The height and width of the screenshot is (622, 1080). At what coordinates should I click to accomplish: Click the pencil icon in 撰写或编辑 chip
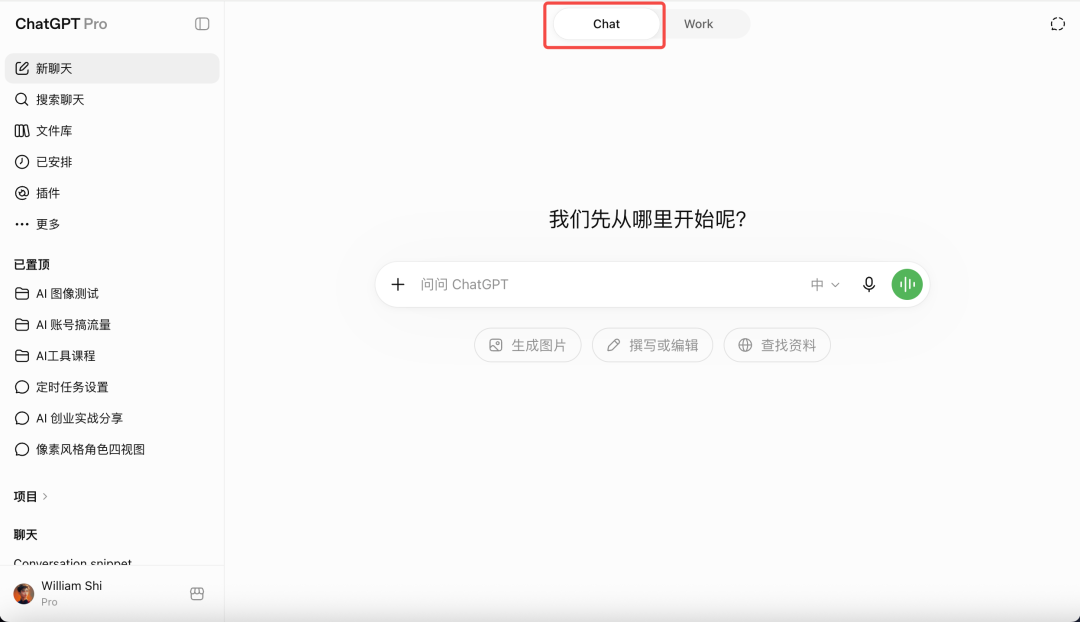(613, 345)
